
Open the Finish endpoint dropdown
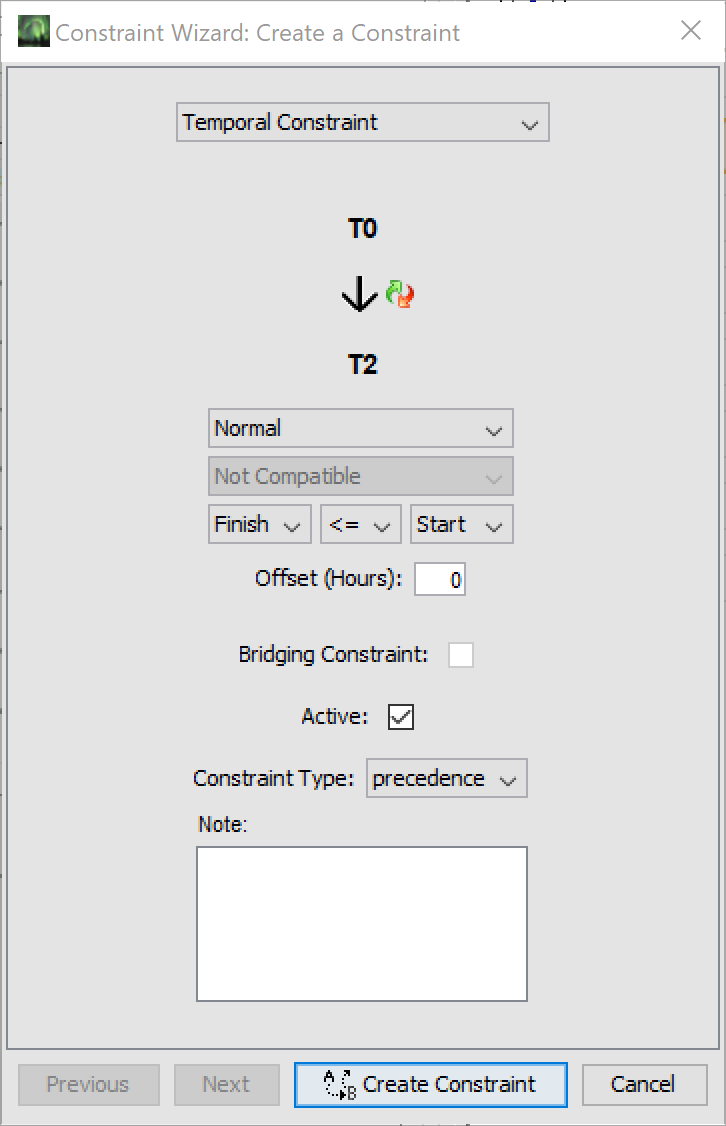[258, 524]
